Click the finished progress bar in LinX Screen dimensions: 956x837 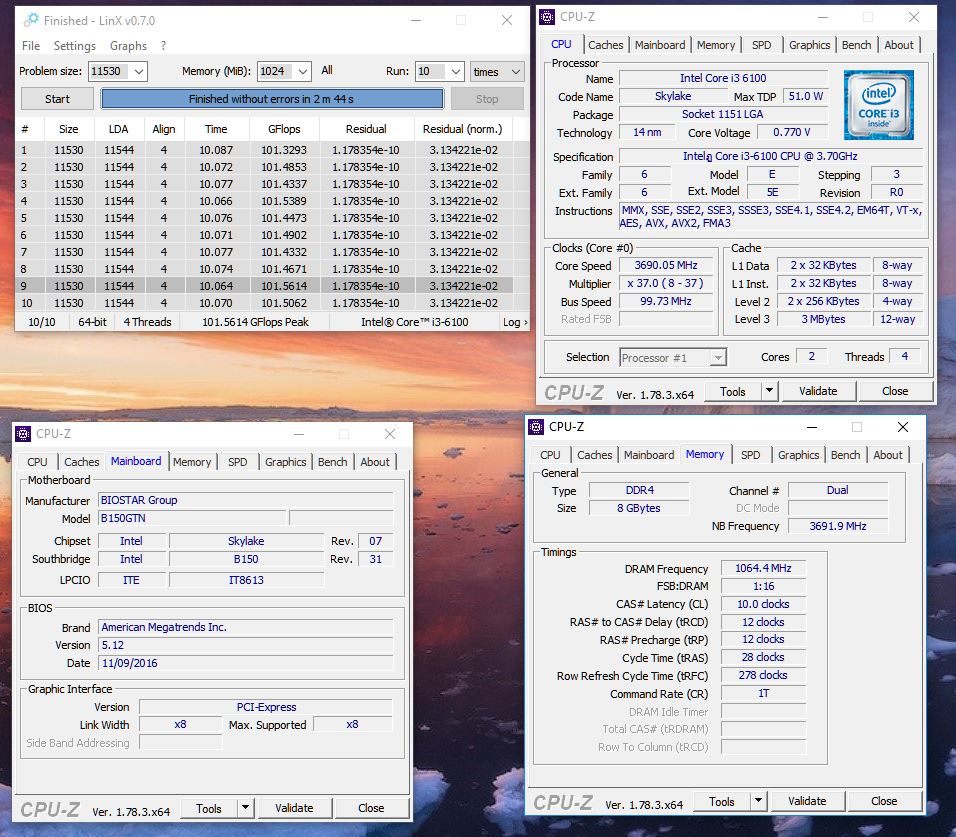[272, 99]
